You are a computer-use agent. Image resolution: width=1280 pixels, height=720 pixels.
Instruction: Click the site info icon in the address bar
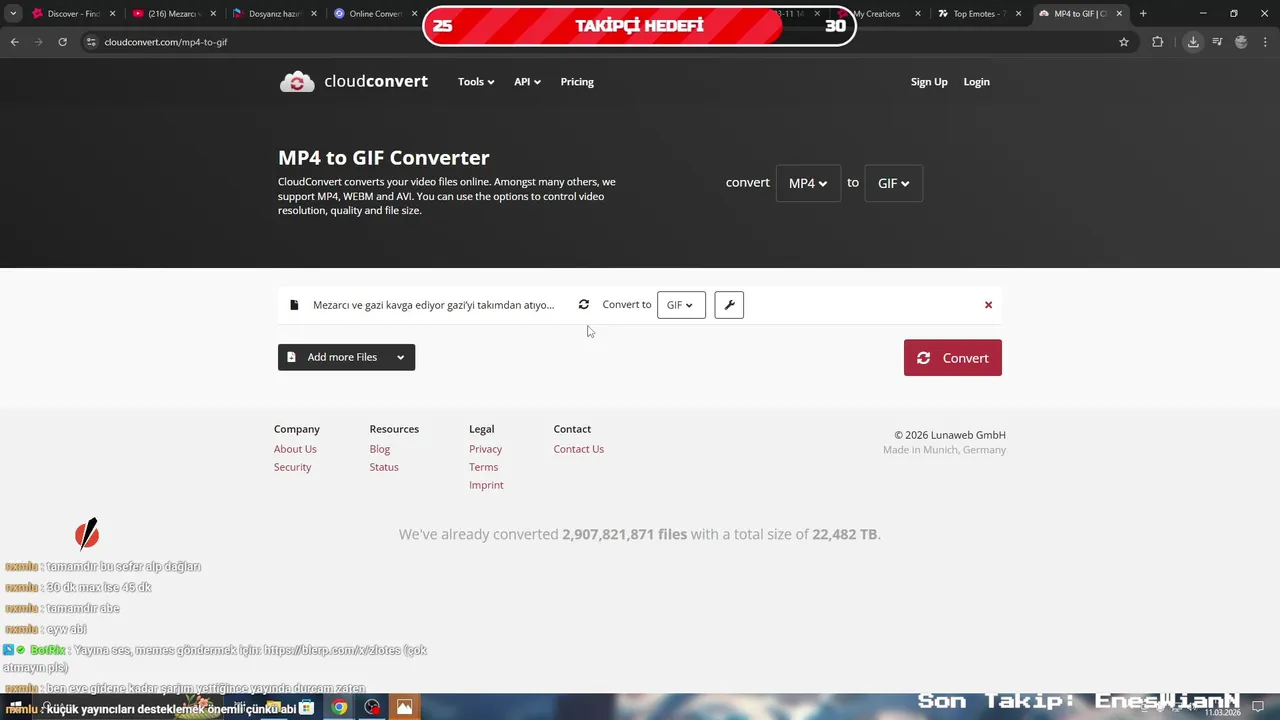point(91,42)
